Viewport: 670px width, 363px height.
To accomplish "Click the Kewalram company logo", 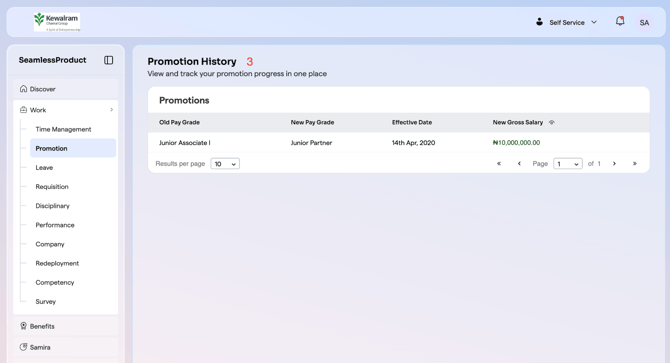I will [x=57, y=22].
